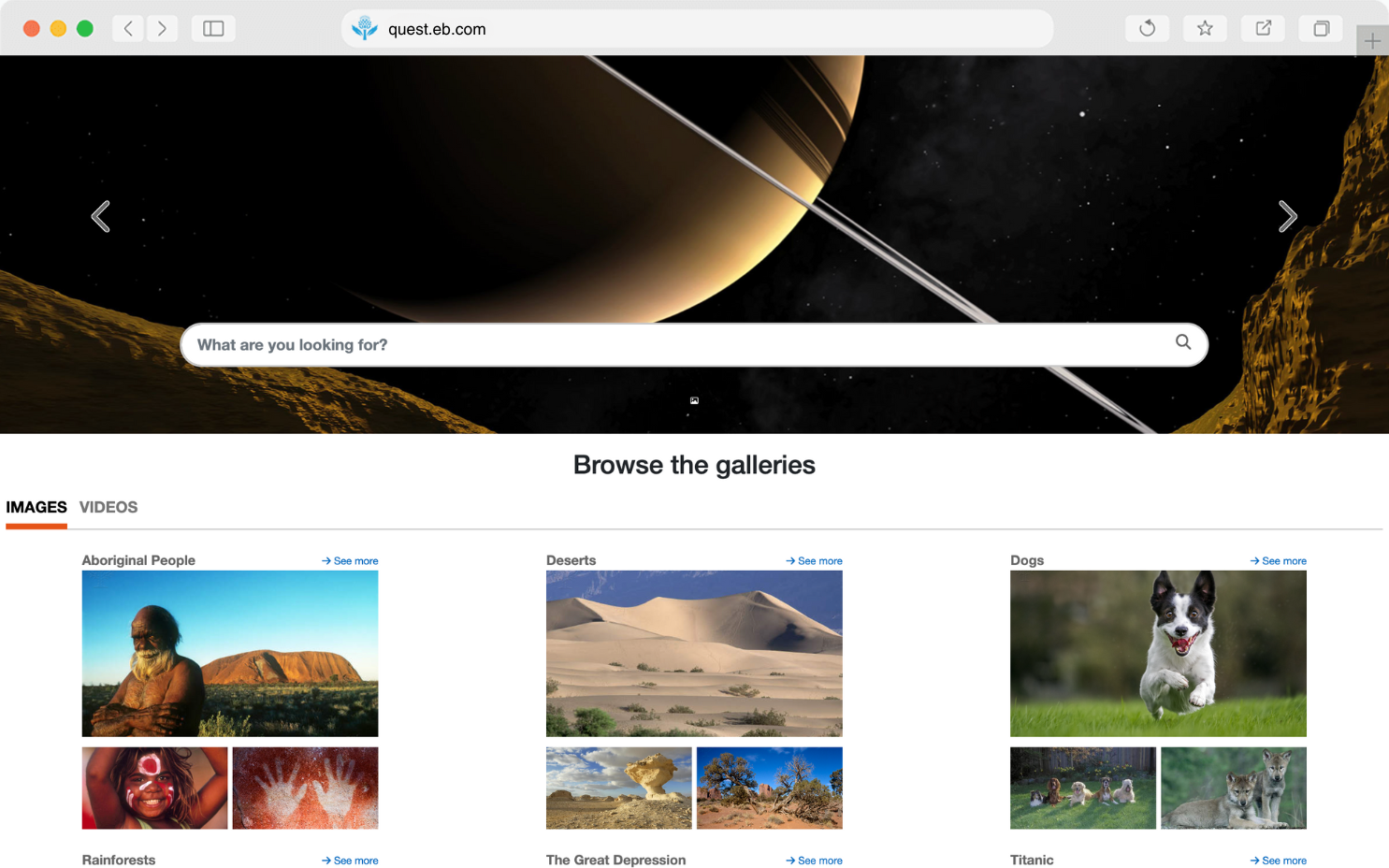Switch to the VIDEOS tab
The height and width of the screenshot is (868, 1389).
109,507
